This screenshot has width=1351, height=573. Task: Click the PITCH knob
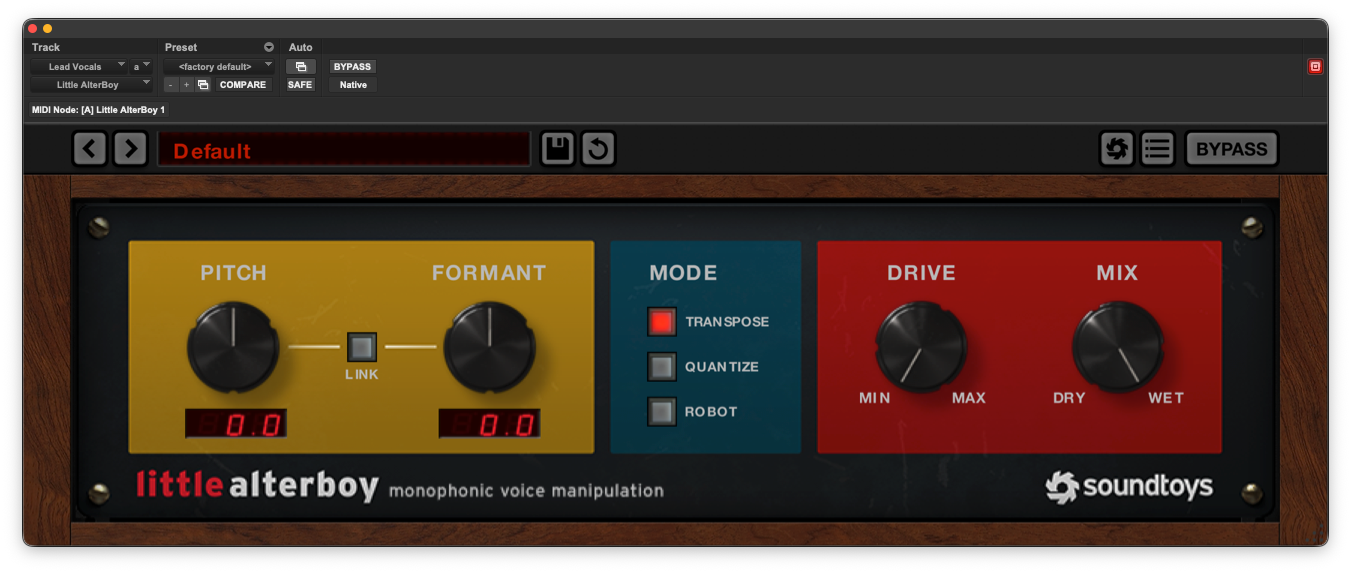[233, 347]
